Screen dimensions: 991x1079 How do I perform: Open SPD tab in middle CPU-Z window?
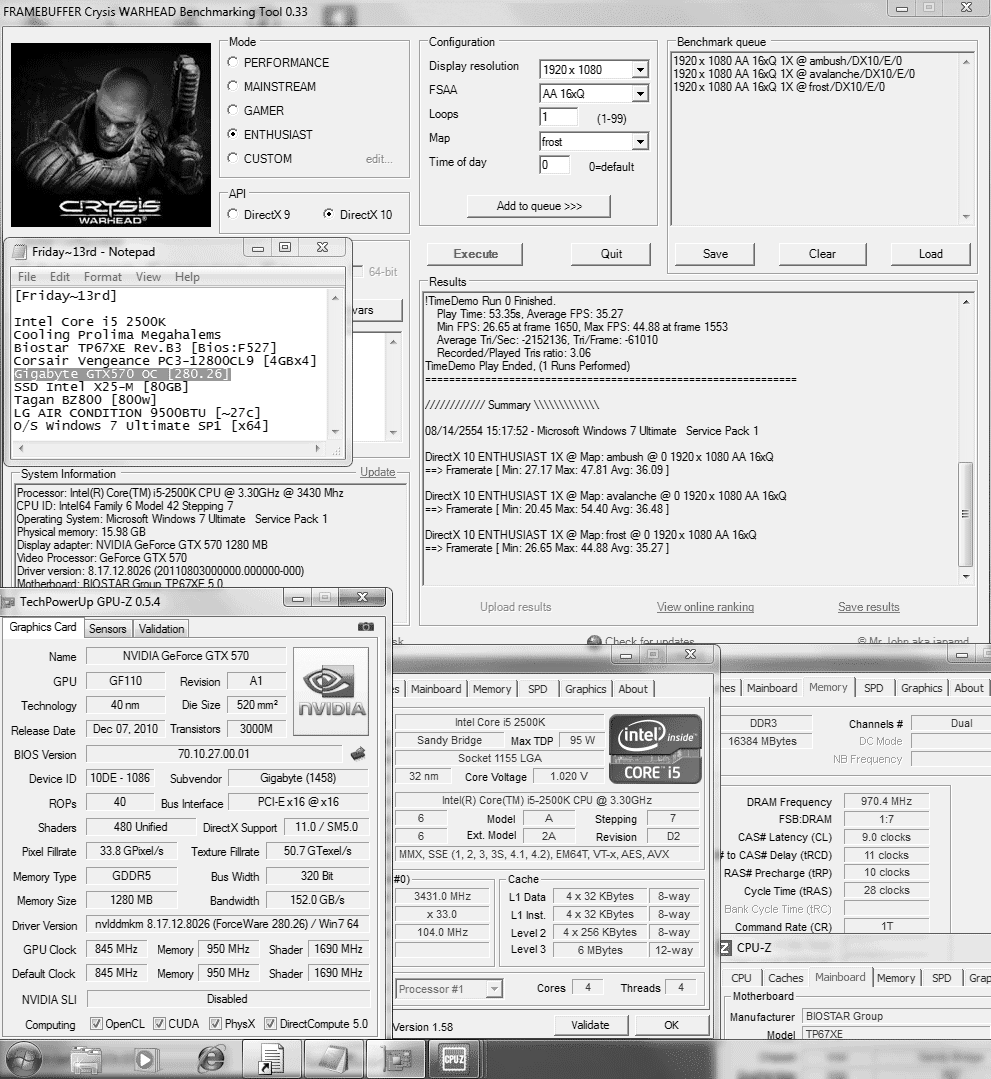(537, 689)
